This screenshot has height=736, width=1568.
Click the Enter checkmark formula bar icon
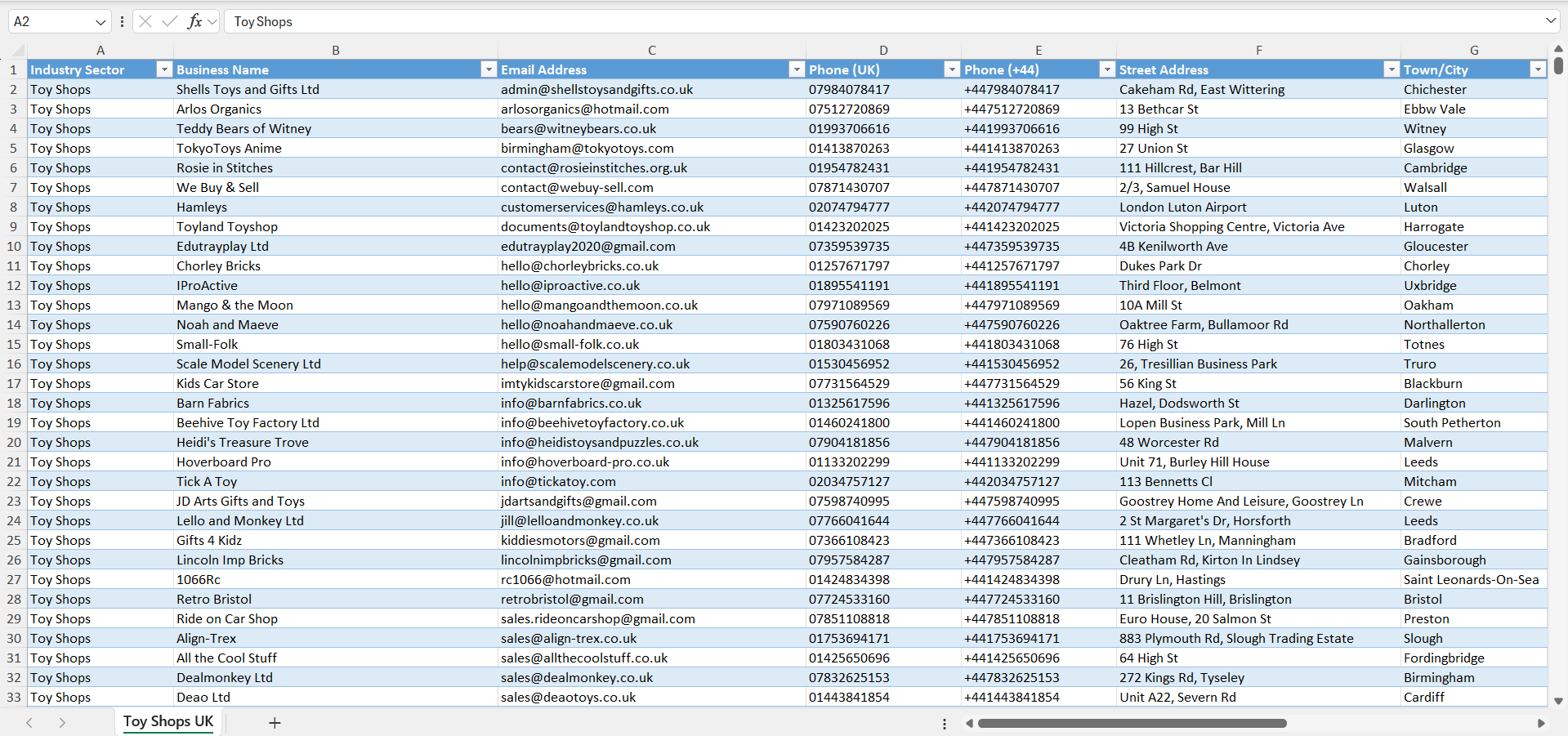169,21
